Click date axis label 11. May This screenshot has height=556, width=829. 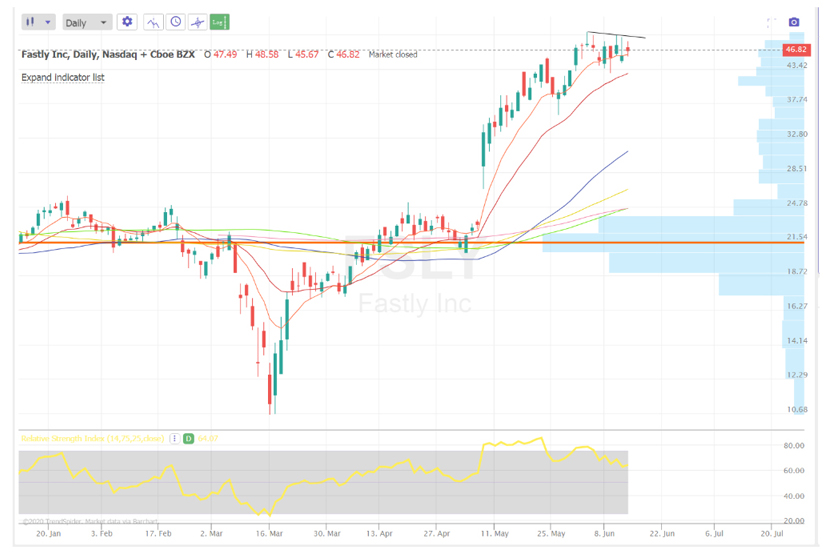[x=494, y=534]
